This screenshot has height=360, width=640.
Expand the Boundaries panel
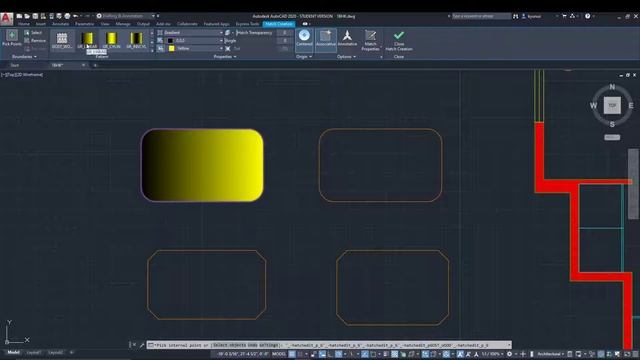click(24, 57)
